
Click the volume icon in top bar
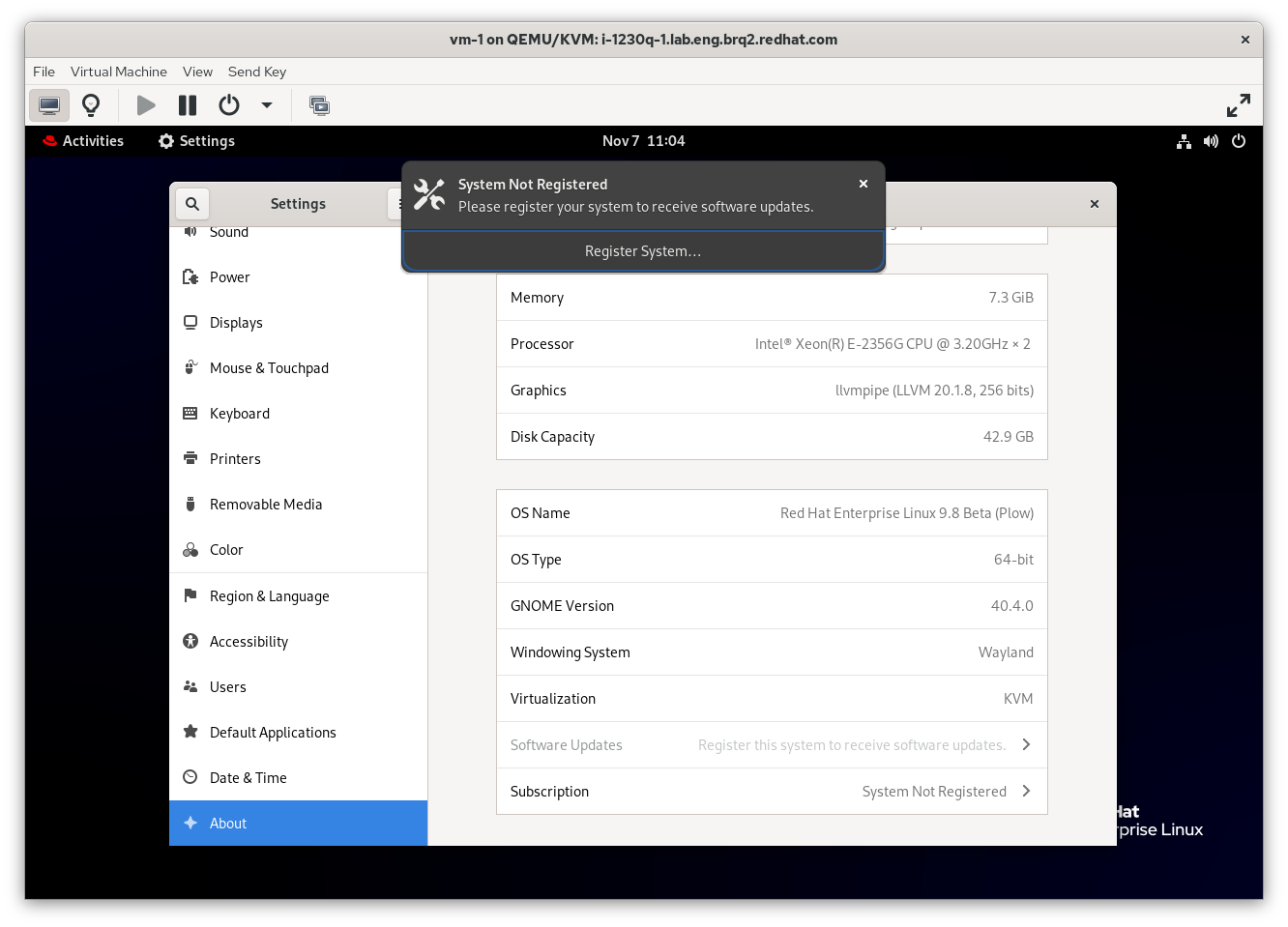tap(1211, 141)
